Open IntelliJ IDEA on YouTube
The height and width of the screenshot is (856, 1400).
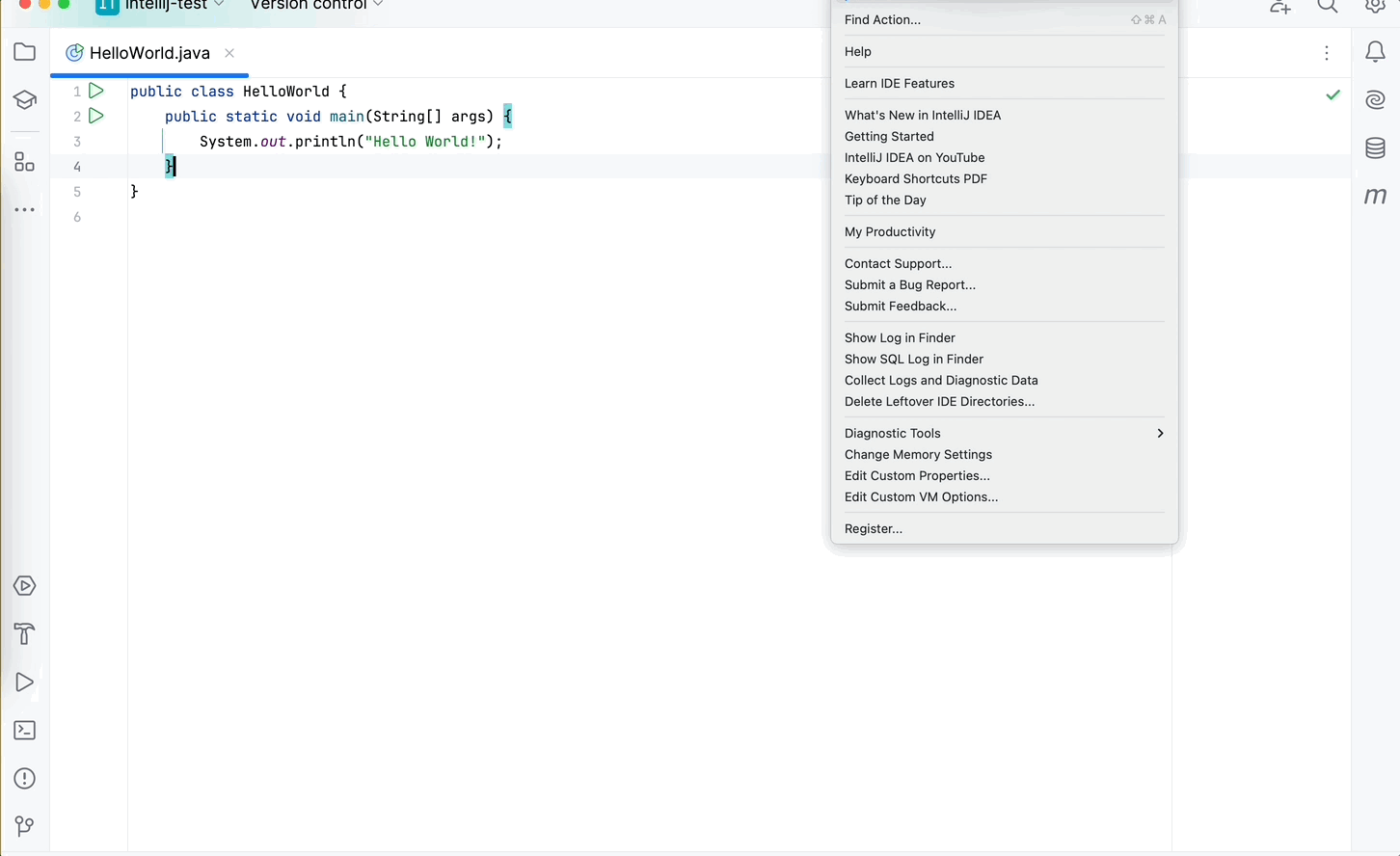point(1004,158)
